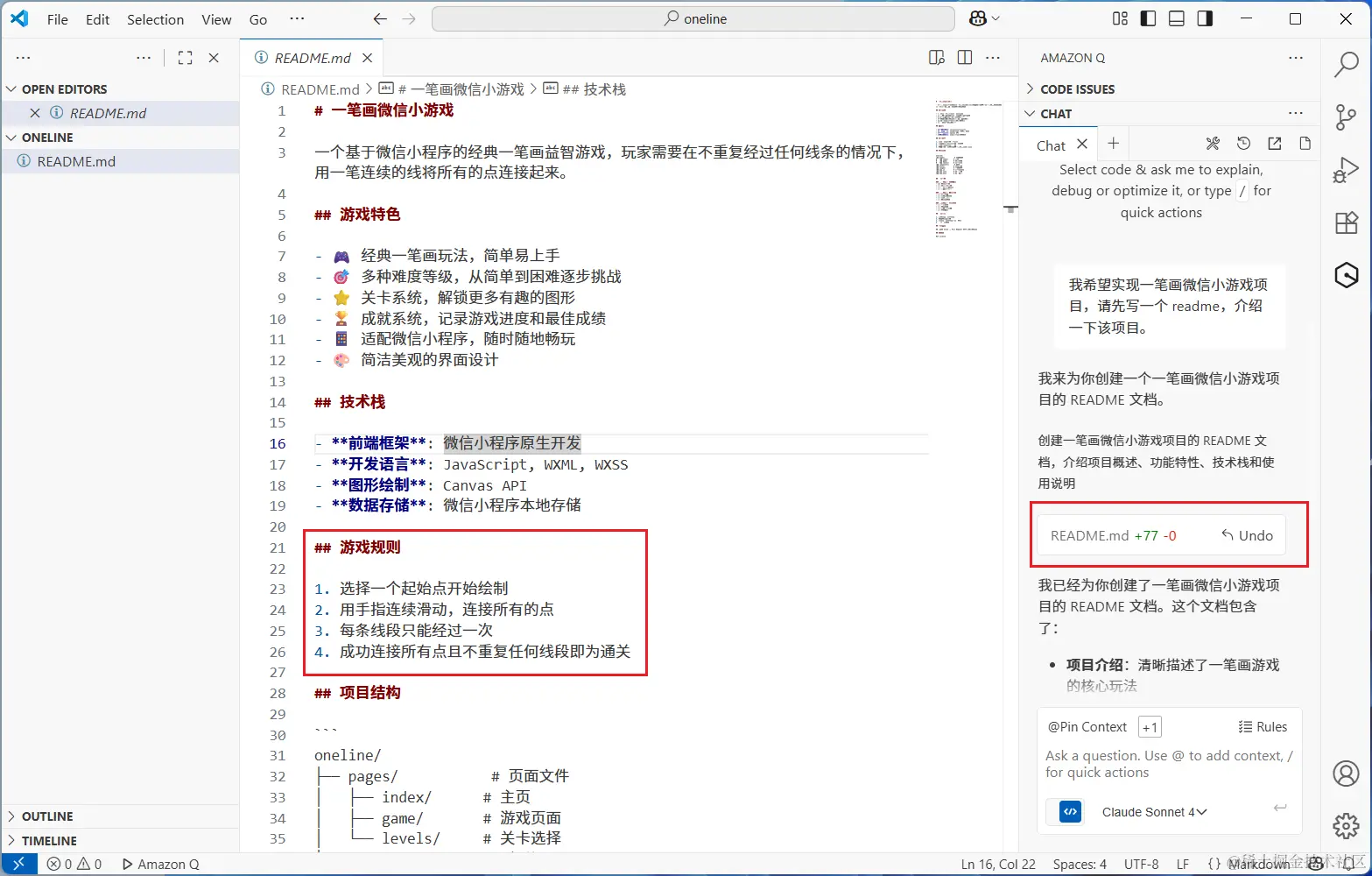The image size is (1372, 876).
Task: Open the Go menu
Action: pos(258,19)
